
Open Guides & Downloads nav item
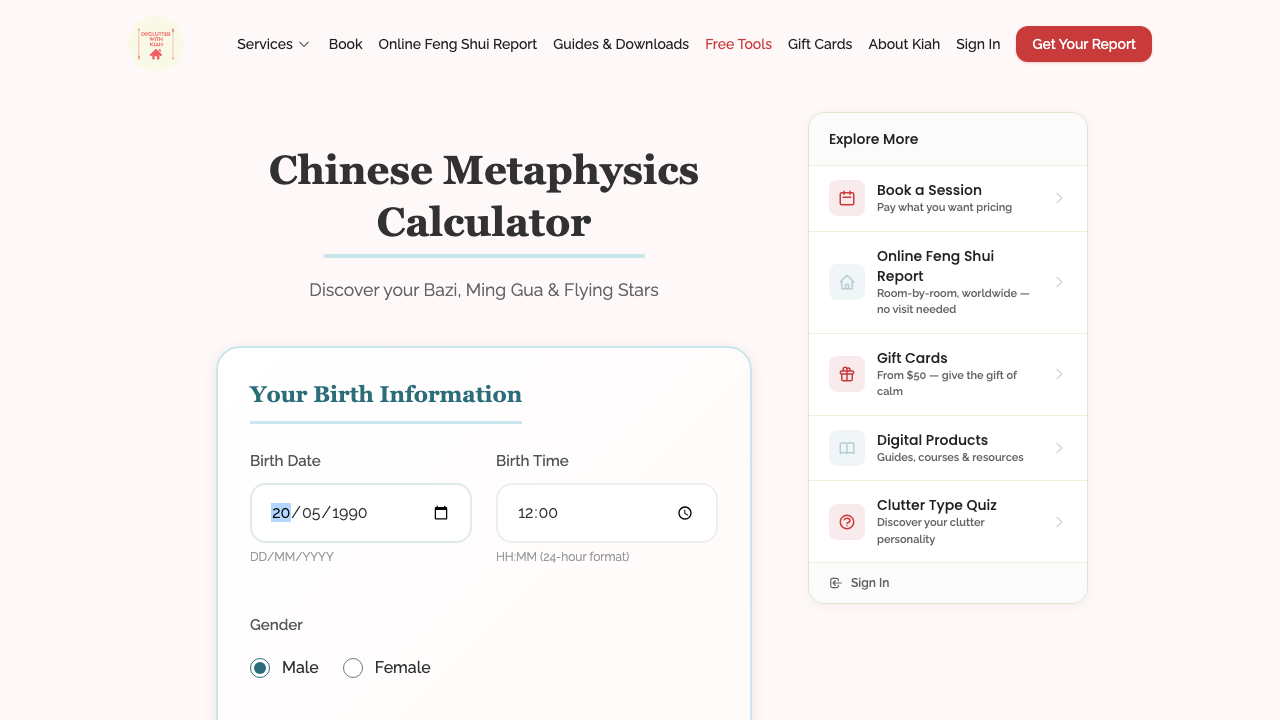(621, 44)
